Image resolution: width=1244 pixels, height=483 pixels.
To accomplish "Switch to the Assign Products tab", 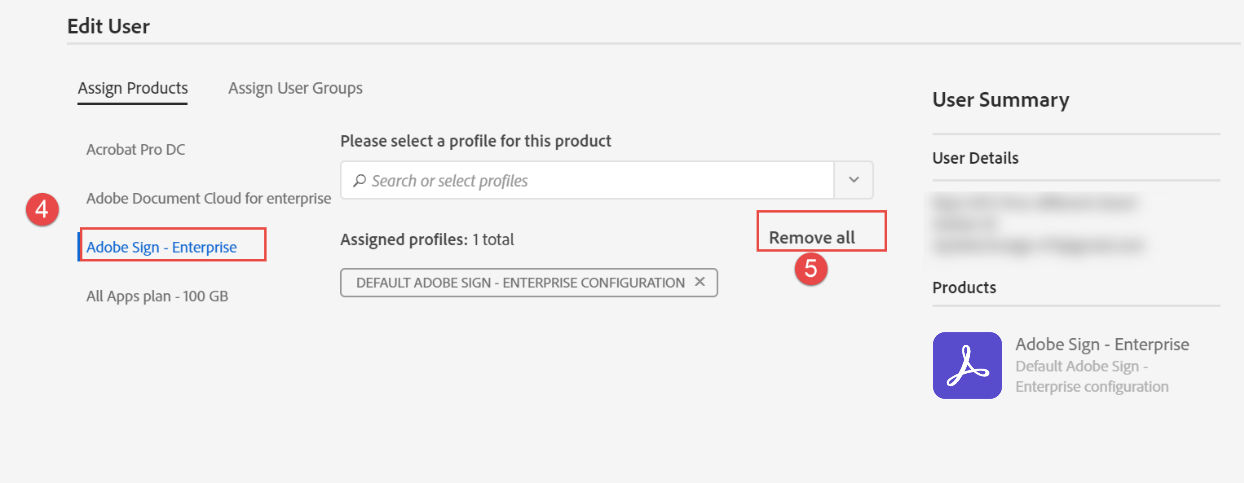I will tap(133, 88).
